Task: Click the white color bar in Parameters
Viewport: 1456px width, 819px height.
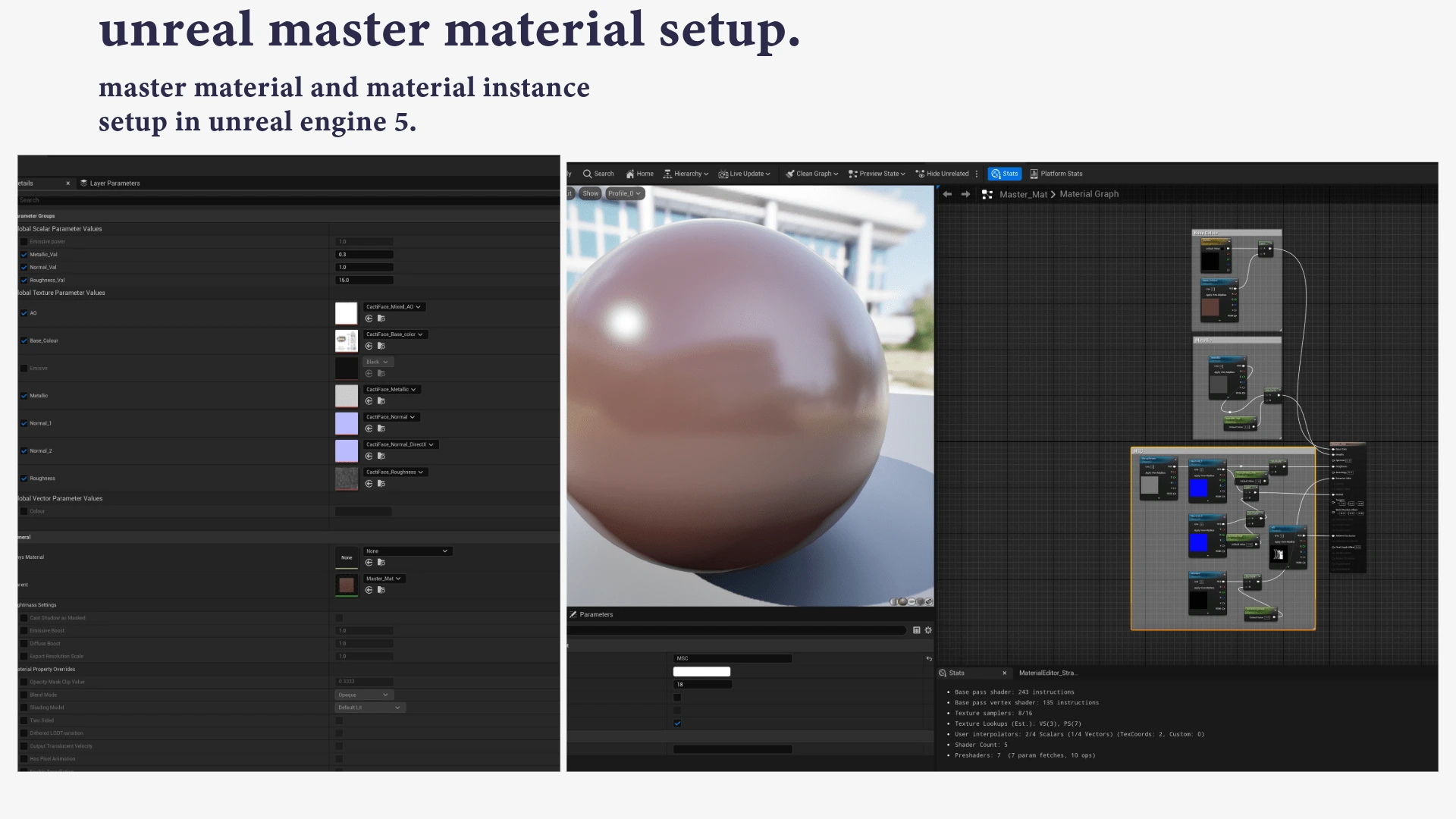Action: coord(701,672)
